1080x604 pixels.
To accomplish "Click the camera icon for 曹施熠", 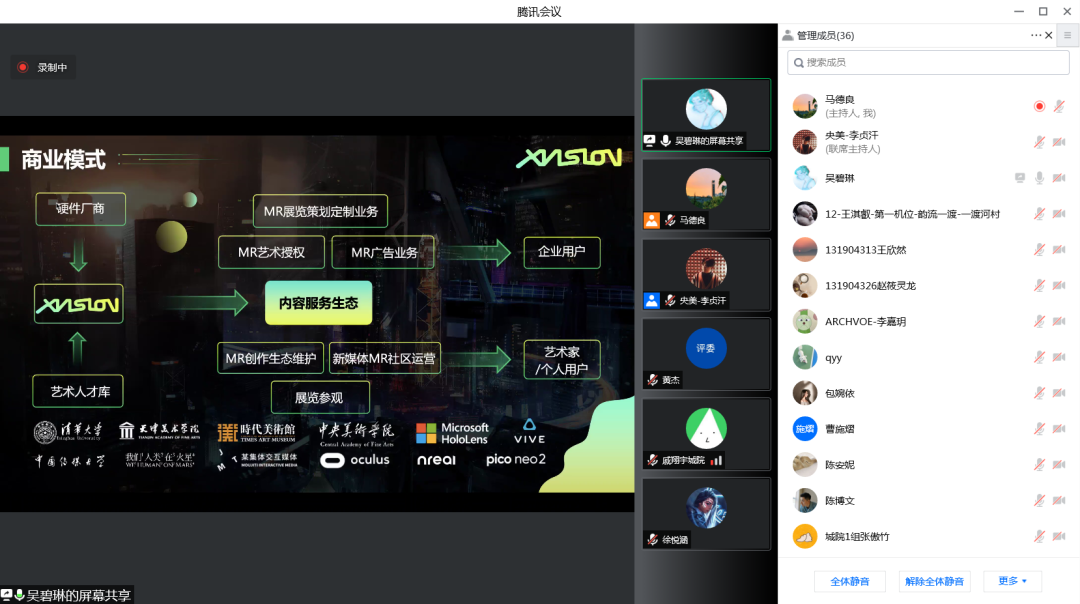I will [1059, 428].
